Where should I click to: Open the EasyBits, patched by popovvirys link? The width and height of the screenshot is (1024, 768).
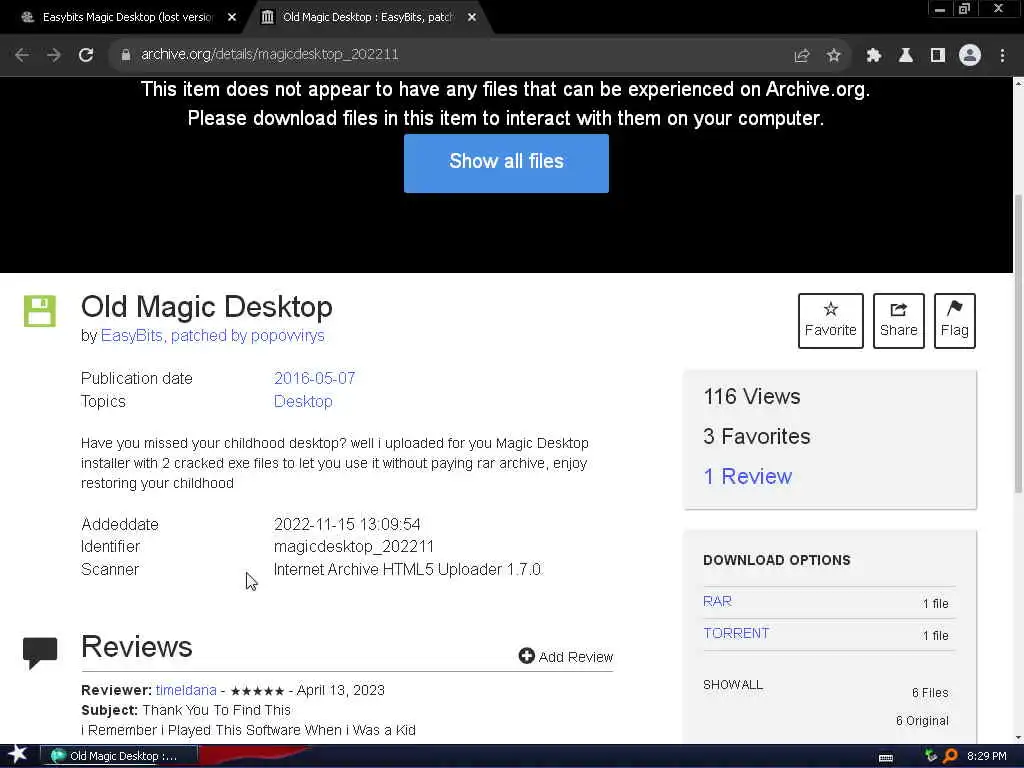(212, 336)
